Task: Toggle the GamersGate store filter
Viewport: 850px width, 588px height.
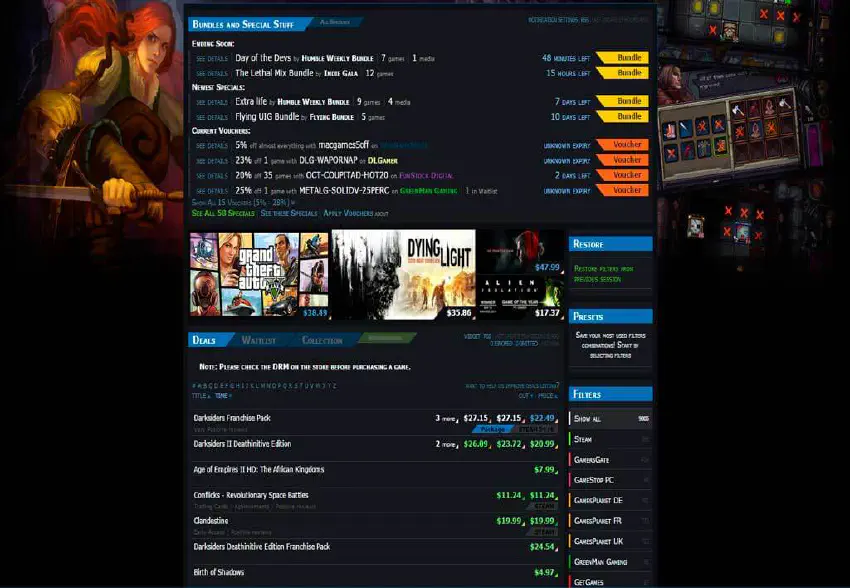Action: point(610,460)
